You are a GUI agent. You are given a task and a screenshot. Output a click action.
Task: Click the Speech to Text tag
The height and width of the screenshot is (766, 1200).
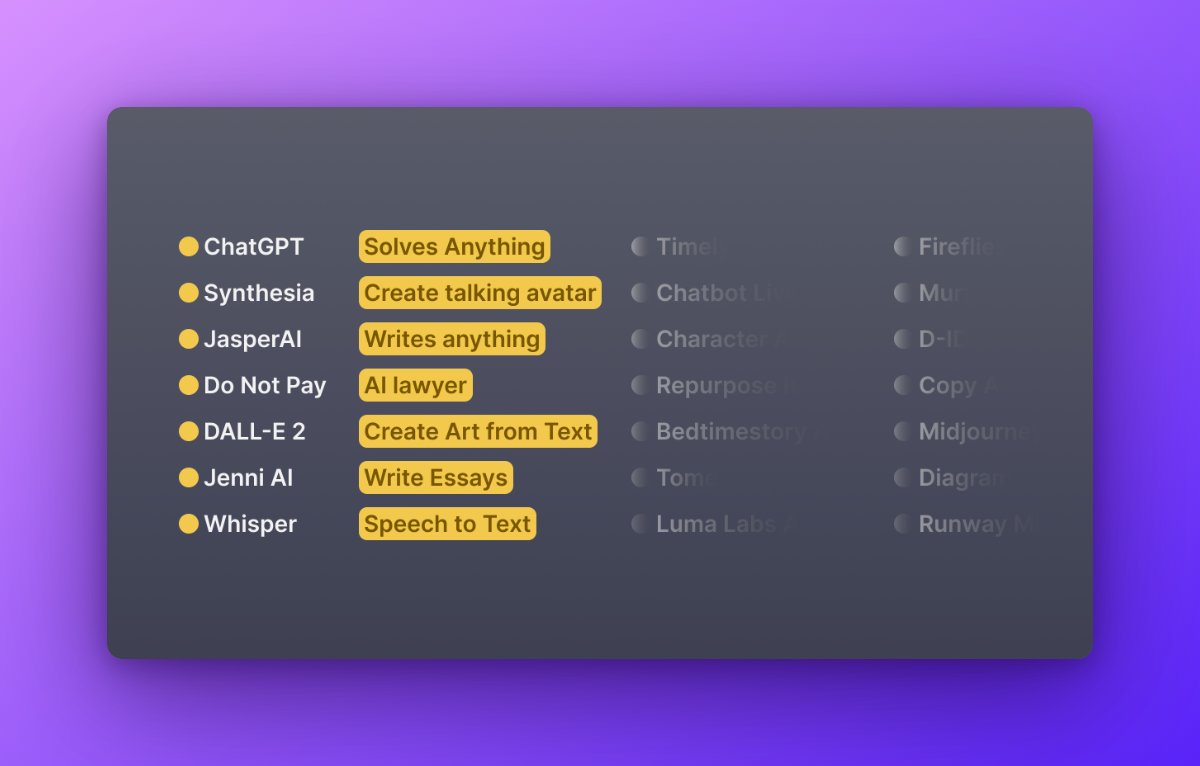[448, 523]
